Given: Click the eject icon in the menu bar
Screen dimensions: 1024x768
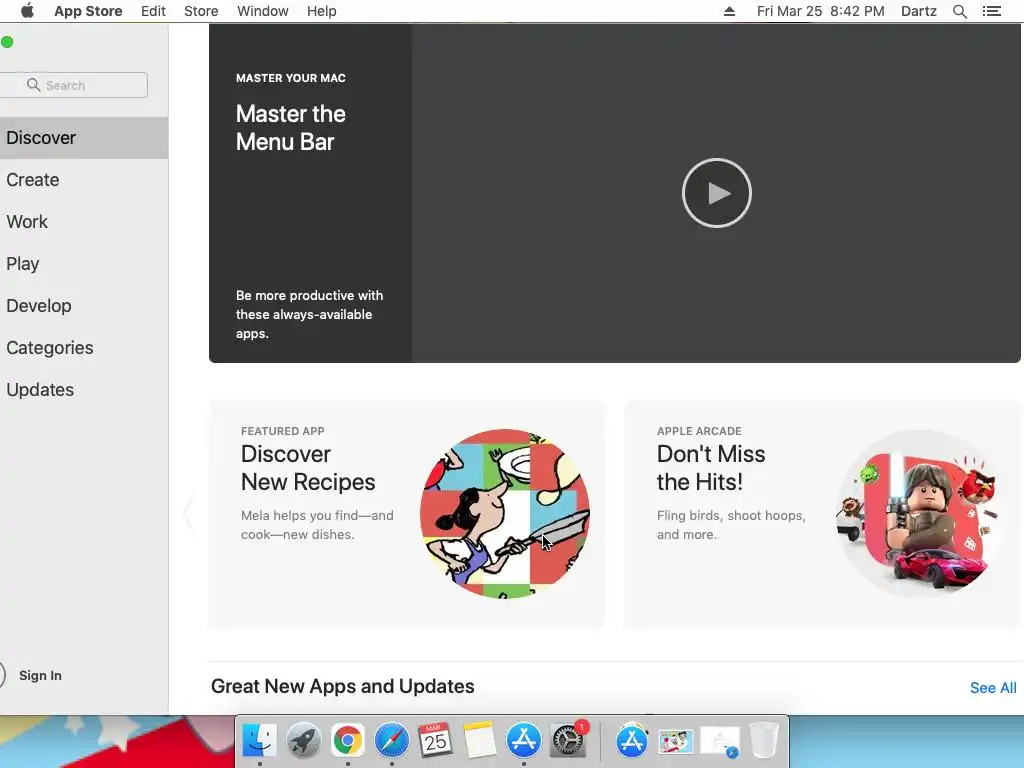Looking at the screenshot, I should click(x=729, y=11).
